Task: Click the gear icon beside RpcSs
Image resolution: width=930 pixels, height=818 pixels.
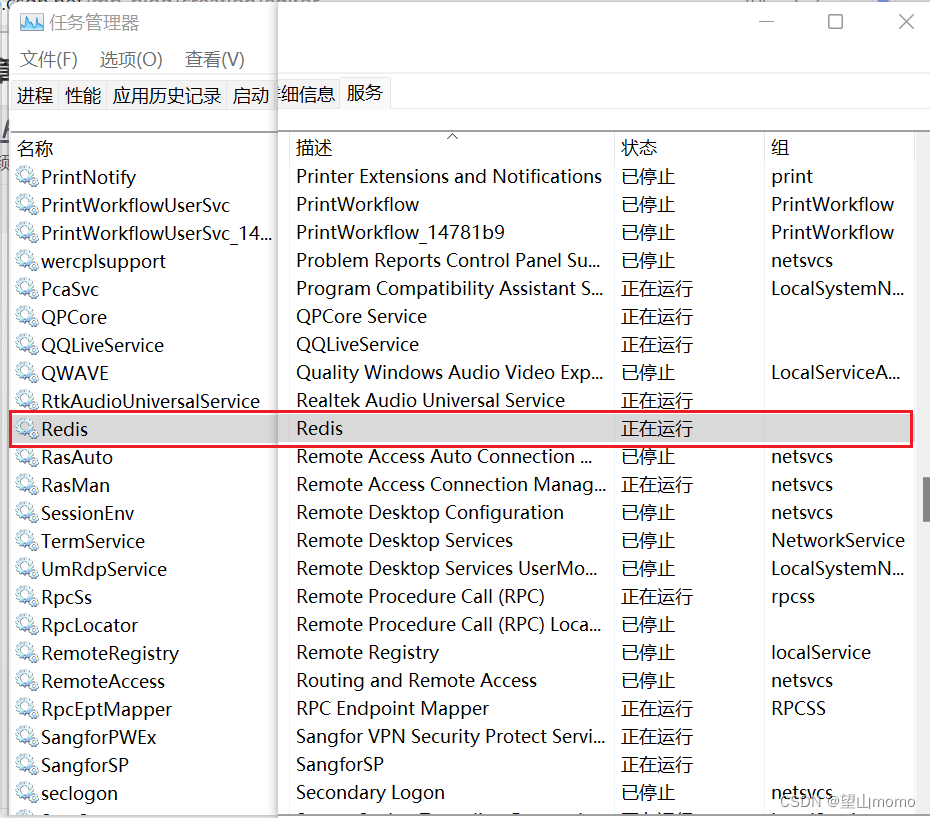Action: tap(27, 597)
